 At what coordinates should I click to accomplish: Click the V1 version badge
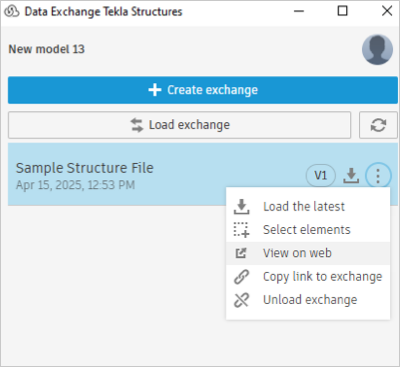(x=321, y=175)
